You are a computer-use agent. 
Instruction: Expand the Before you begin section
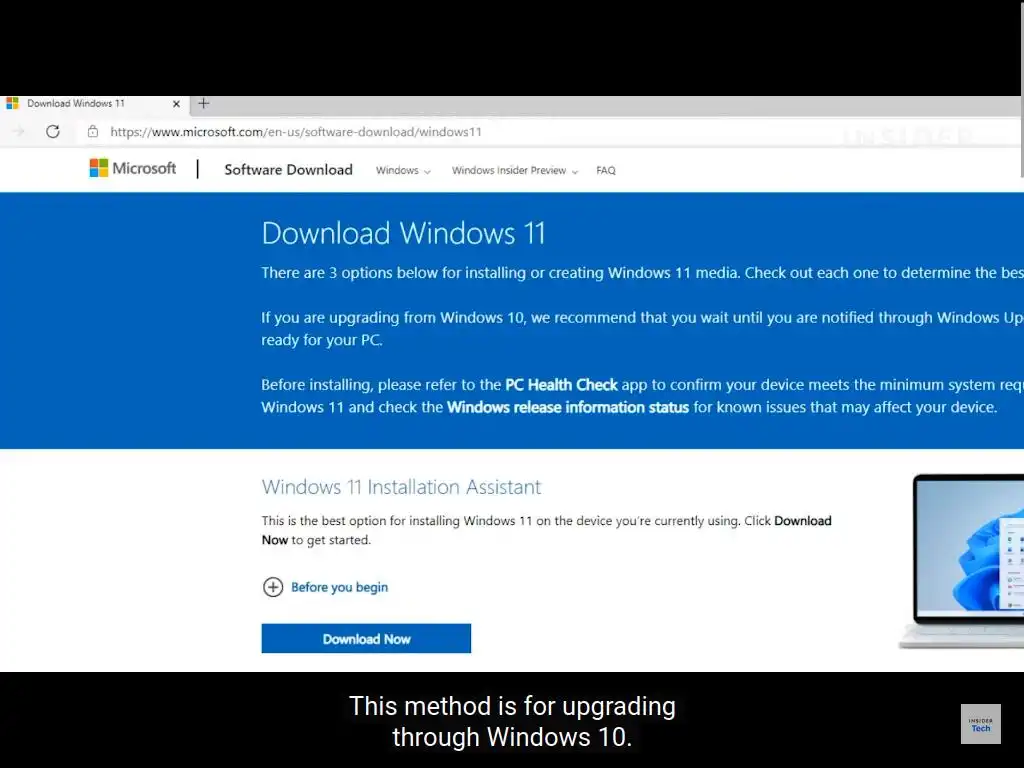[x=325, y=587]
